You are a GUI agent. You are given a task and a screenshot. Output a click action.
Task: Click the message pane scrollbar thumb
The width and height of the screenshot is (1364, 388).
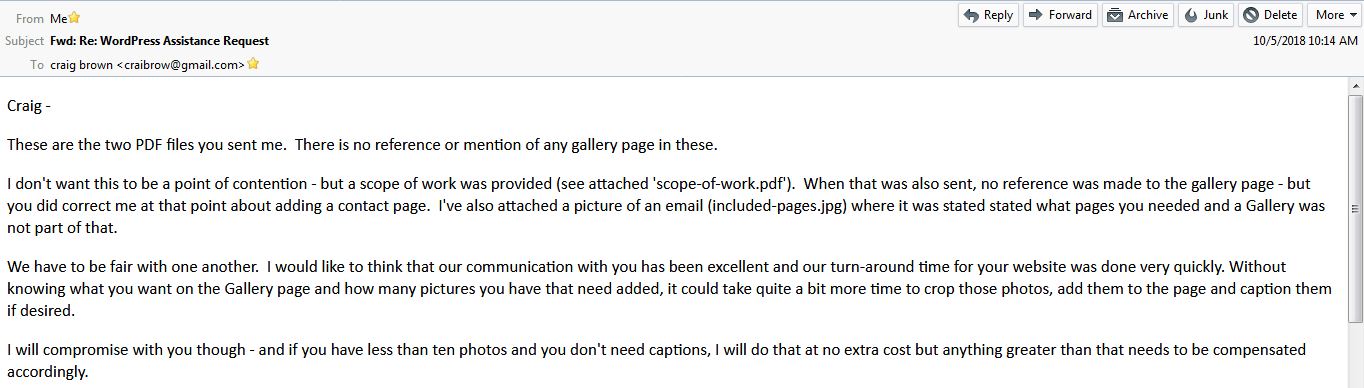tap(1355, 208)
